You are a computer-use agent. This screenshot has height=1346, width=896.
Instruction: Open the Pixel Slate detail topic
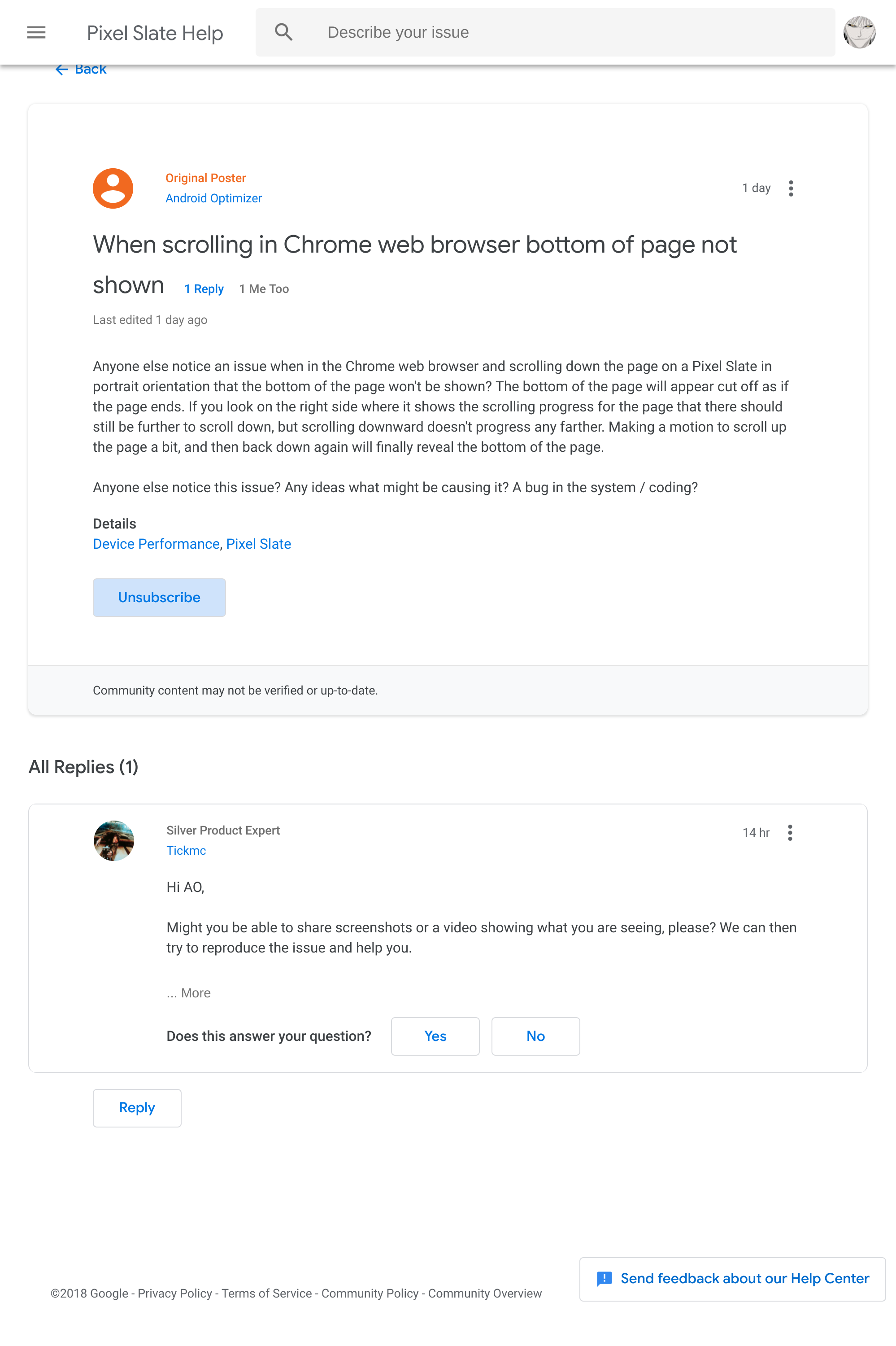259,543
